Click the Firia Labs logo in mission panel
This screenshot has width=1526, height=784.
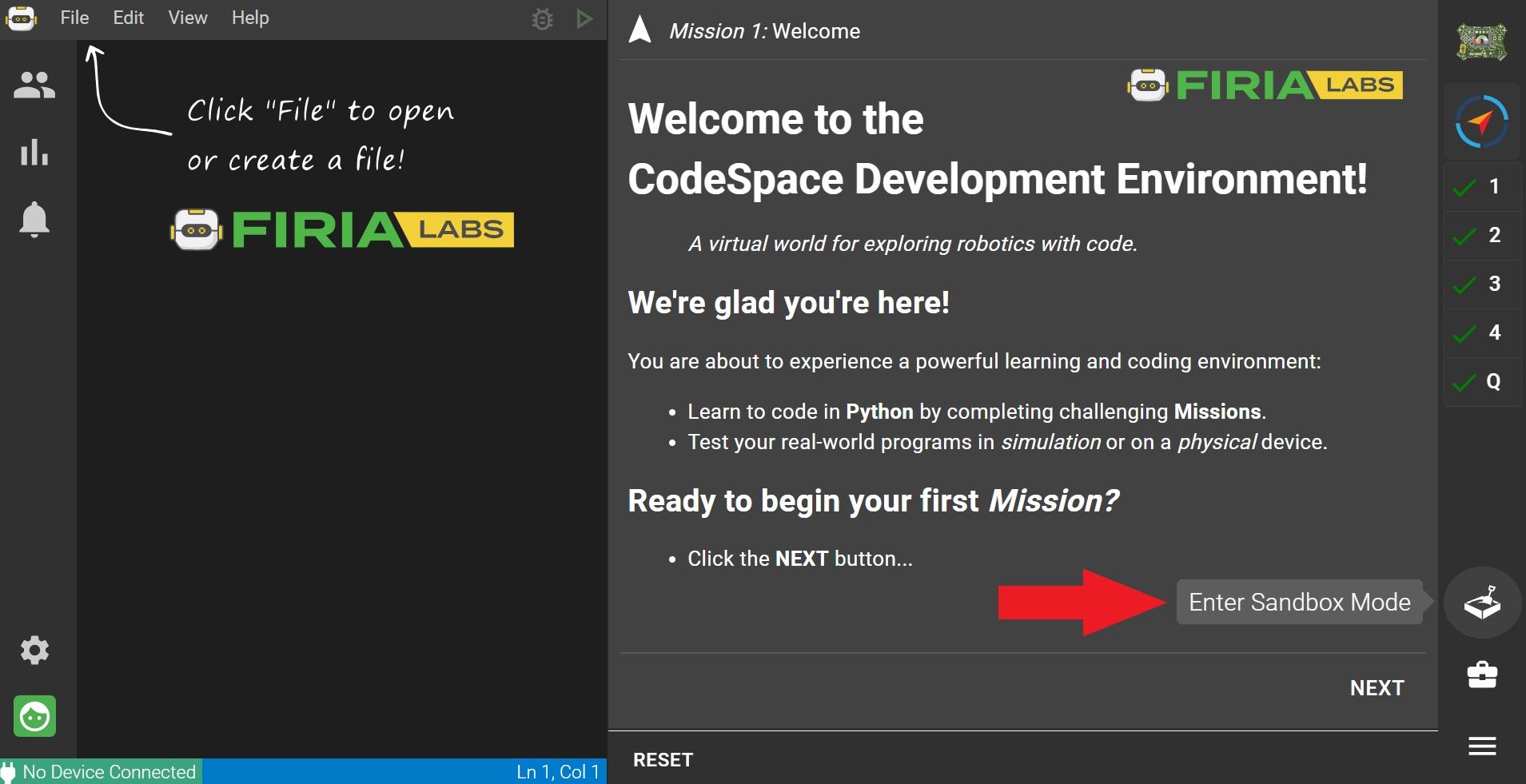(1265, 85)
